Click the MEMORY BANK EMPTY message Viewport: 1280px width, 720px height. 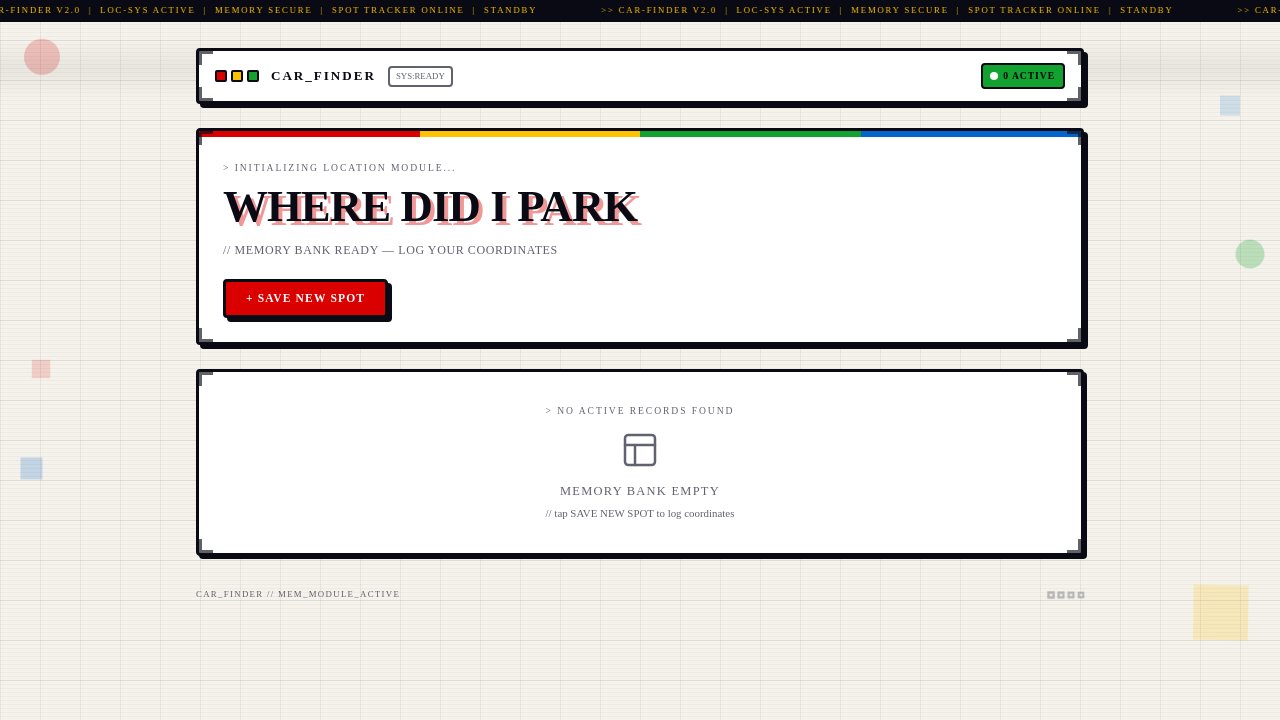[640, 491]
